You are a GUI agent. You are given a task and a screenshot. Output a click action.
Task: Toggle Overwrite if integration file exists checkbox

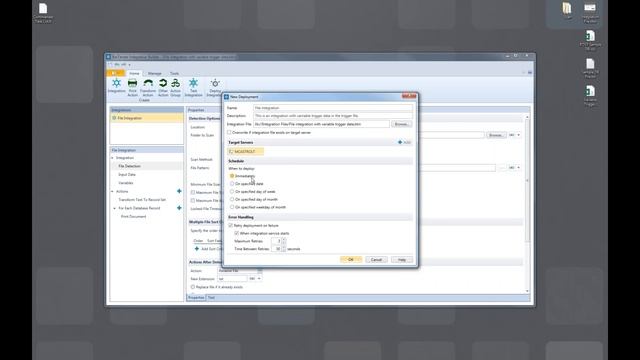click(x=229, y=132)
